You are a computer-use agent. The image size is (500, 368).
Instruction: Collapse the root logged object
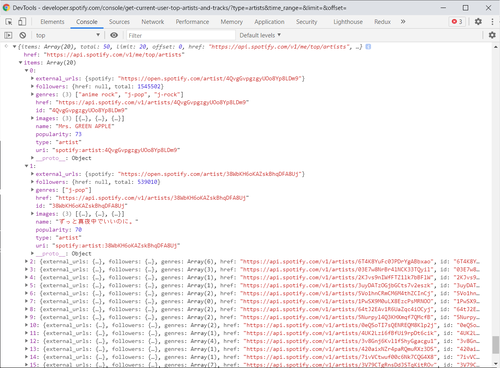pos(14,47)
